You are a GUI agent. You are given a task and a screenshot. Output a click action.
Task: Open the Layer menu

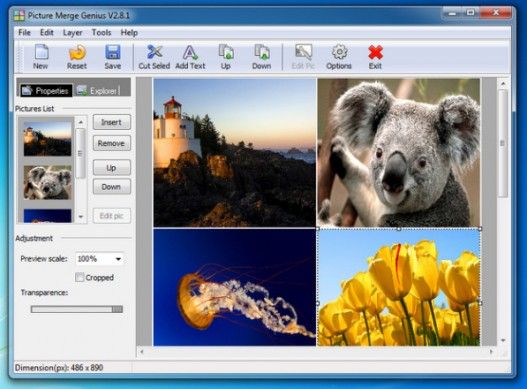pos(72,33)
